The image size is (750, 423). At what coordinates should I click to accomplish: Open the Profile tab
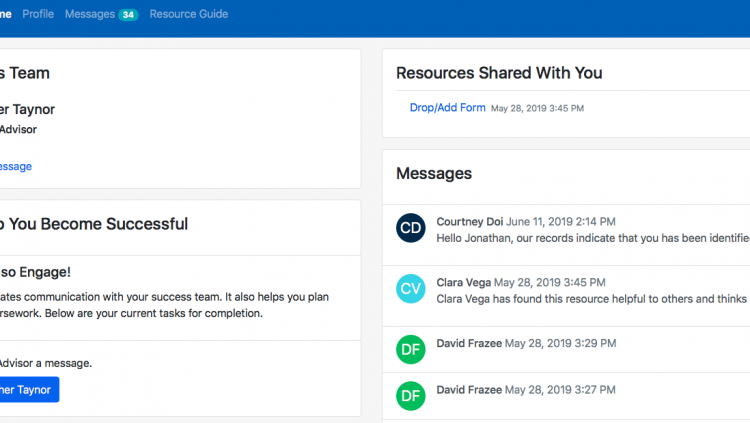(38, 14)
